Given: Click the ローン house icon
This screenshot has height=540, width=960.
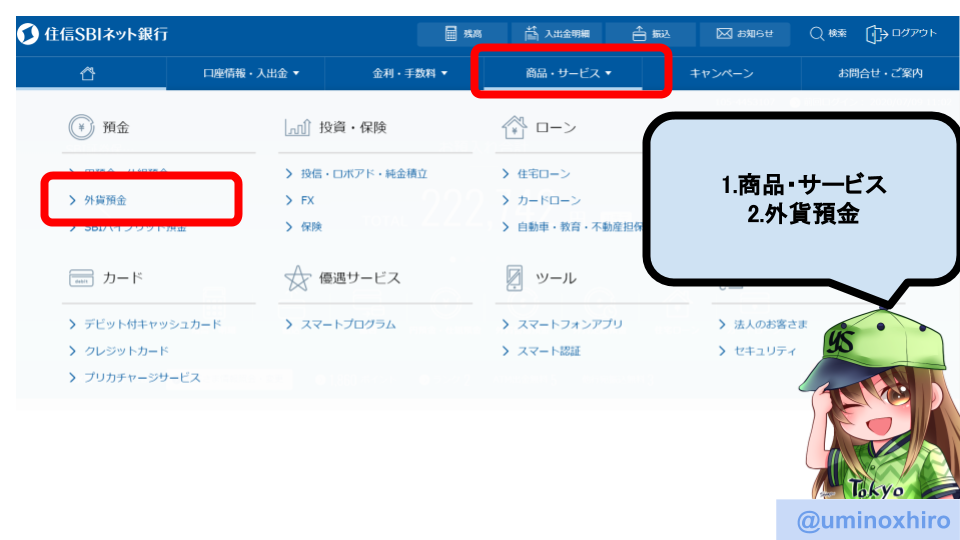Looking at the screenshot, I should click(x=514, y=127).
